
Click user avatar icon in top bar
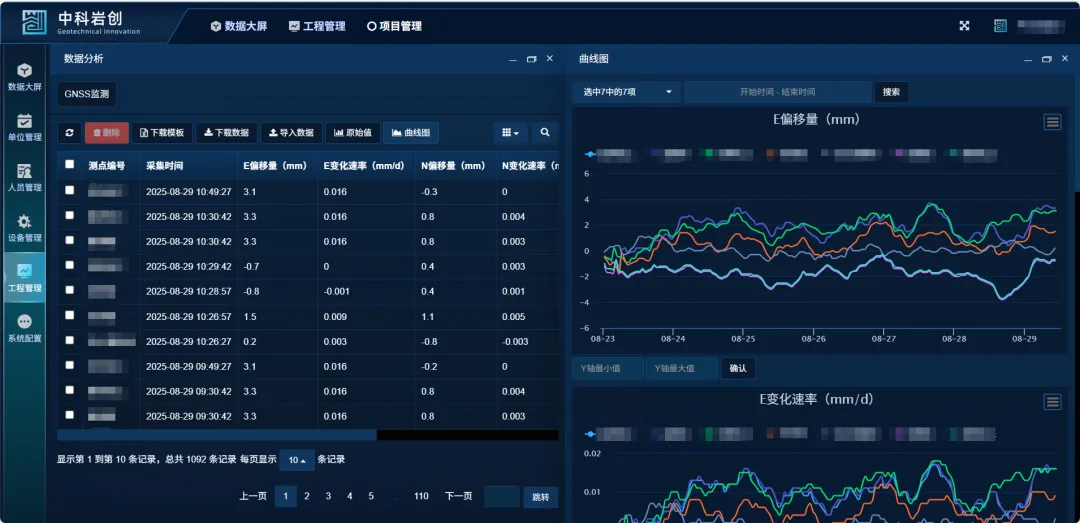click(x=1000, y=26)
